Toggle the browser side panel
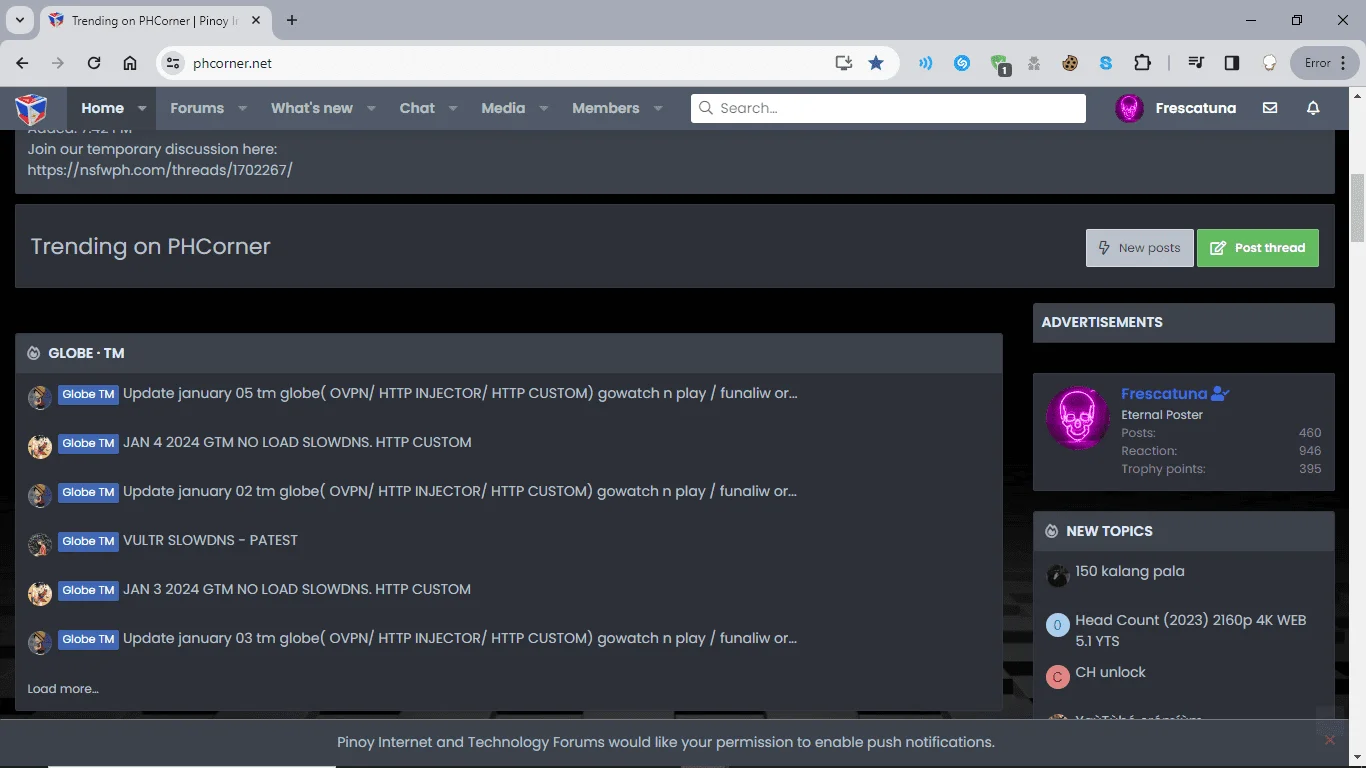 1232,63
